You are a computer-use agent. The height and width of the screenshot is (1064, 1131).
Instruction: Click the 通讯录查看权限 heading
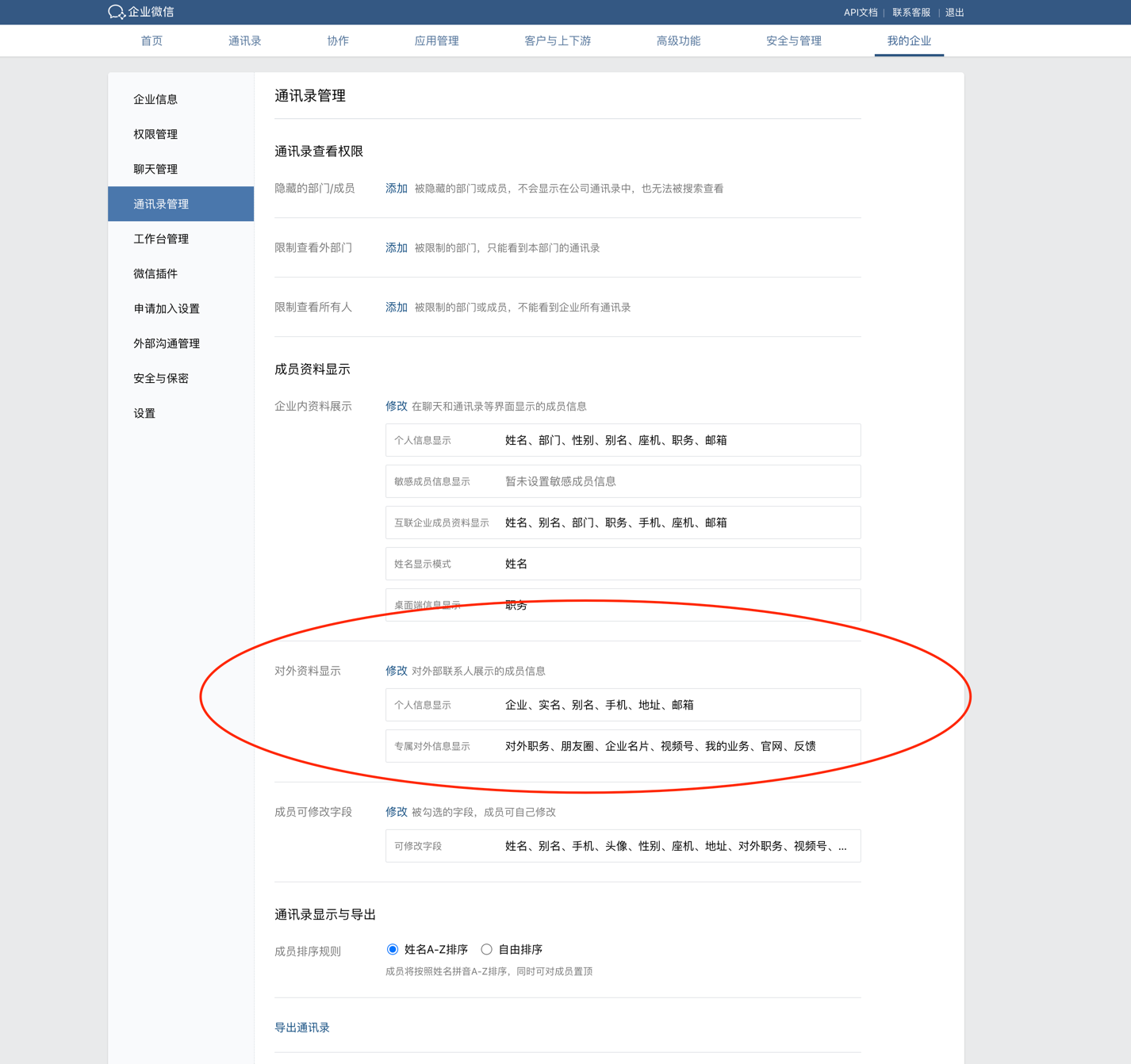tap(319, 151)
